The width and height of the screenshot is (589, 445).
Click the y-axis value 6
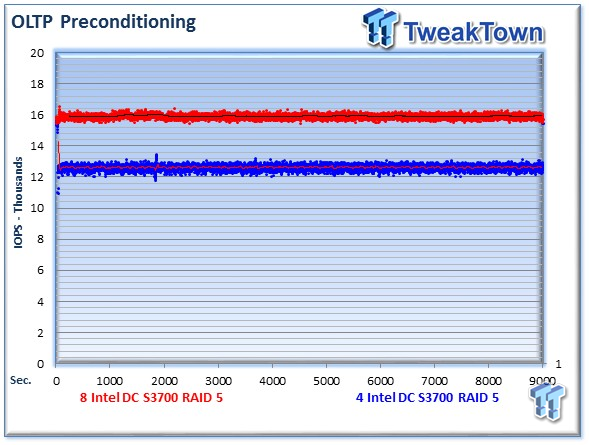41,270
